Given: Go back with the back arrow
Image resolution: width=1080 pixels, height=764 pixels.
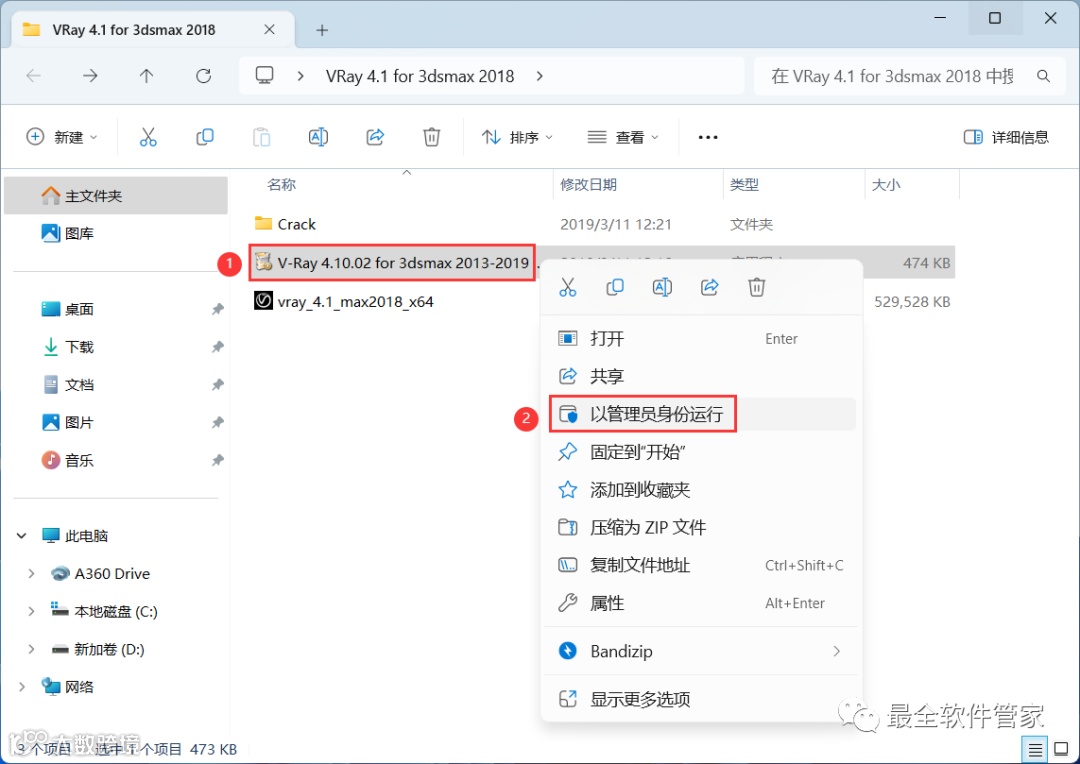Looking at the screenshot, I should click(34, 76).
